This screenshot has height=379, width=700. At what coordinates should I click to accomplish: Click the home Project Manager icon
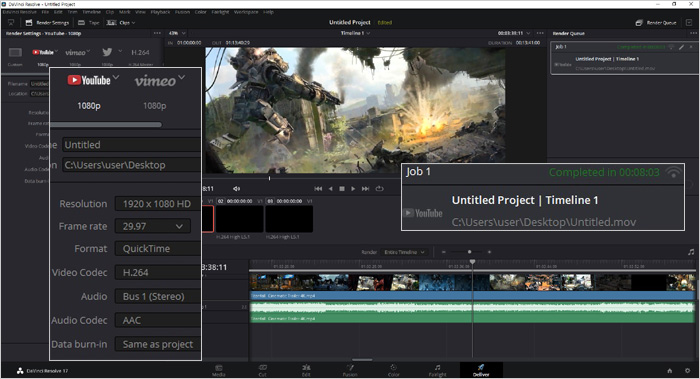tap(669, 371)
